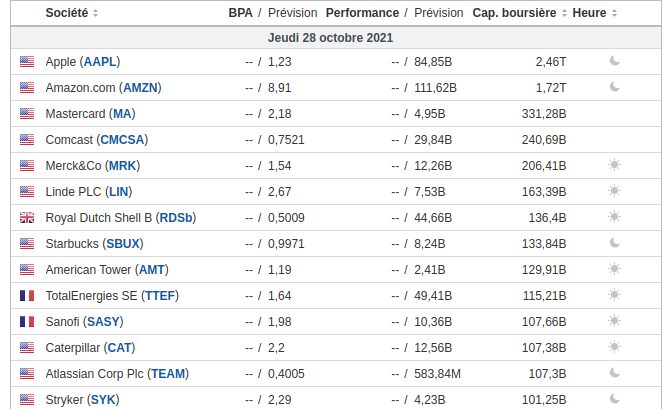Click the Jeudi 28 octobre 2021 date row
The width and height of the screenshot is (671, 409).
tap(330, 37)
